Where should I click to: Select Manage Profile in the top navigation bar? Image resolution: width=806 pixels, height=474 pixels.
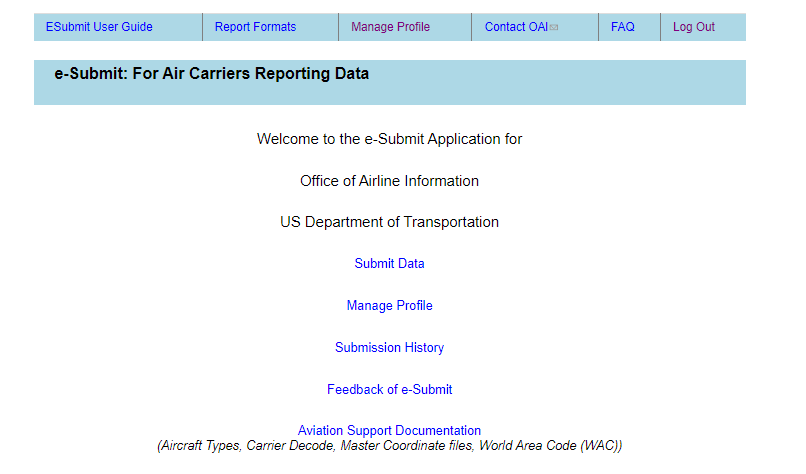point(391,27)
